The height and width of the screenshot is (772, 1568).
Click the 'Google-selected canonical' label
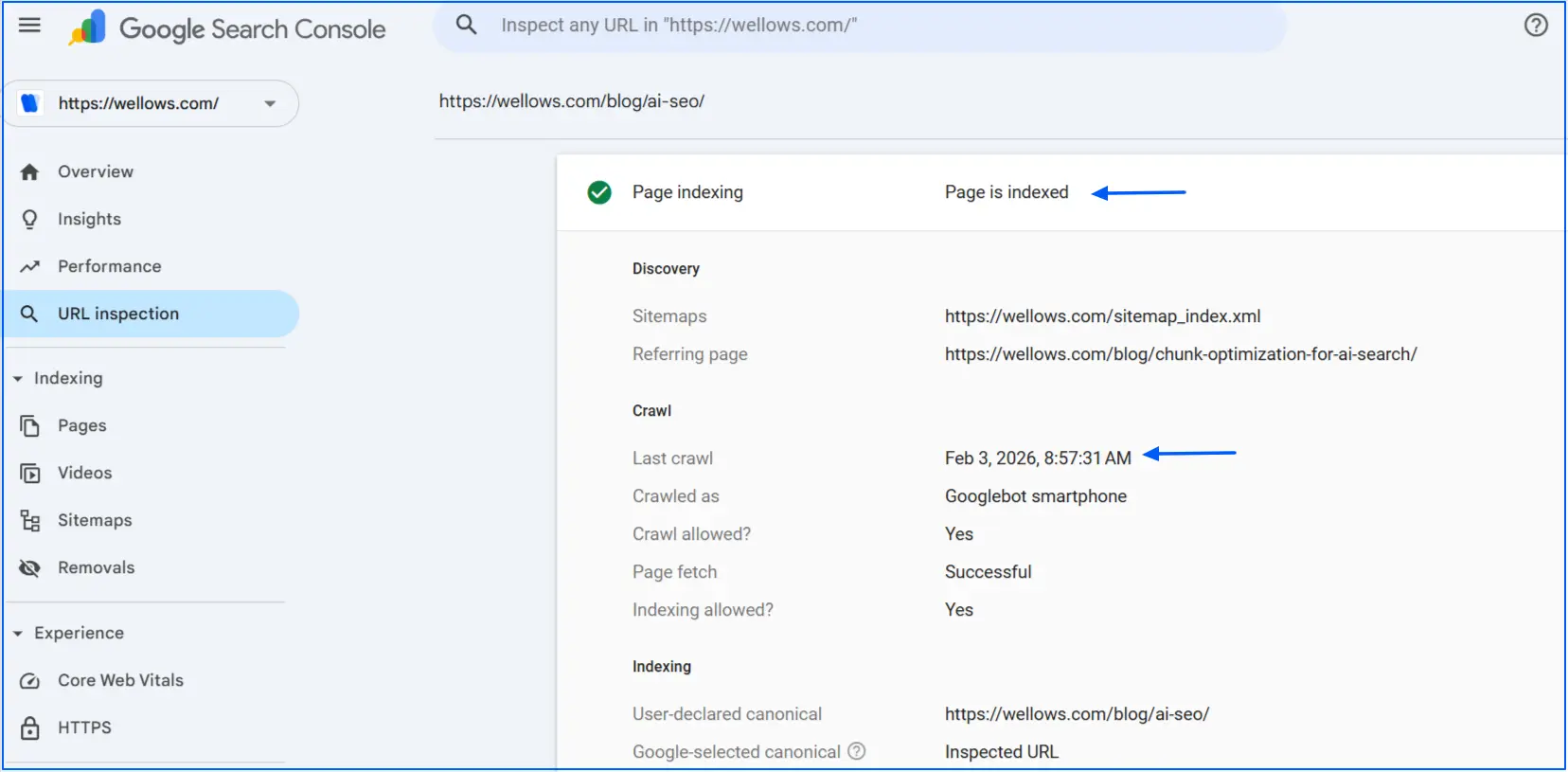pos(737,752)
